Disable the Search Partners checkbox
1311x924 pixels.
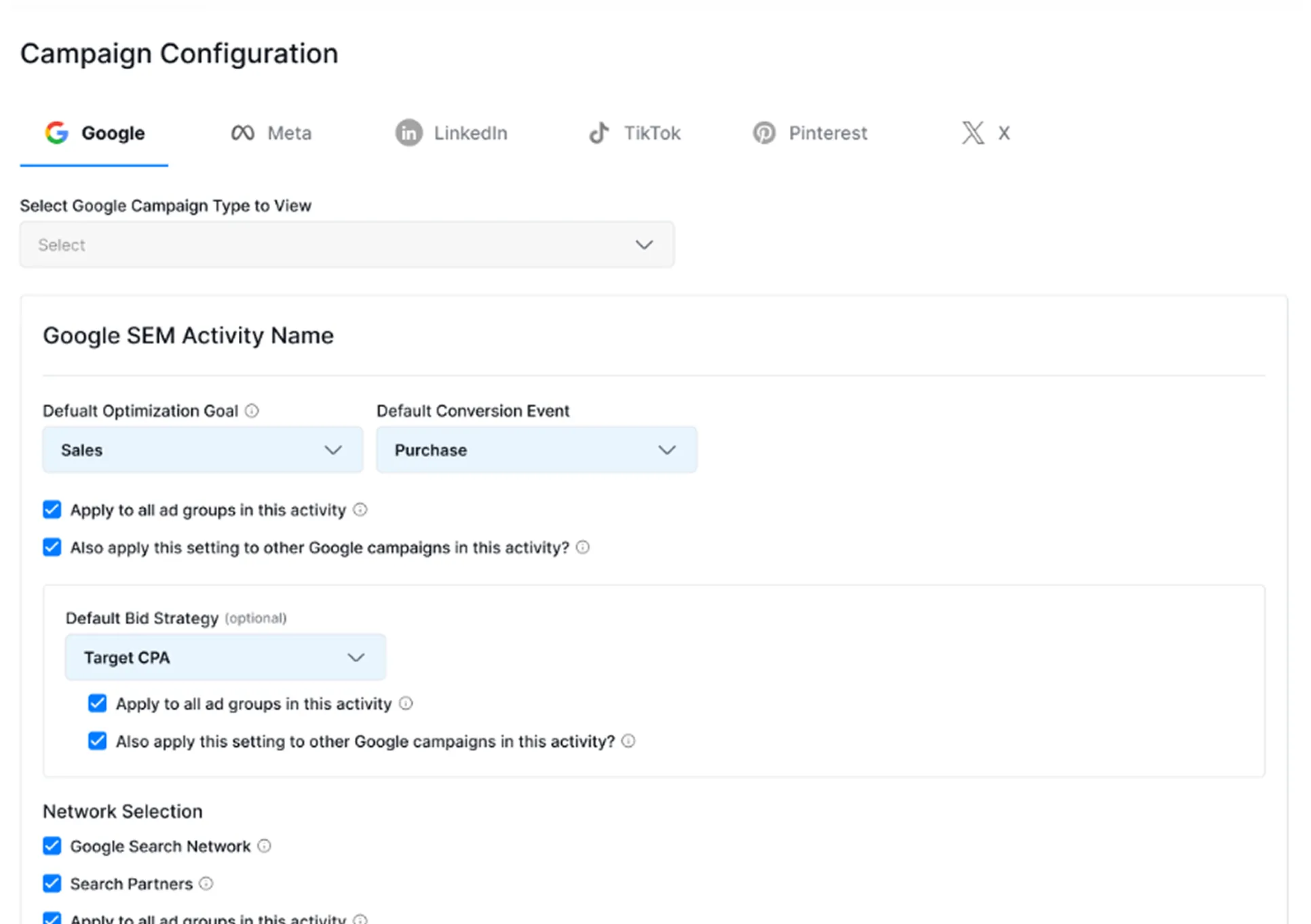coord(52,883)
